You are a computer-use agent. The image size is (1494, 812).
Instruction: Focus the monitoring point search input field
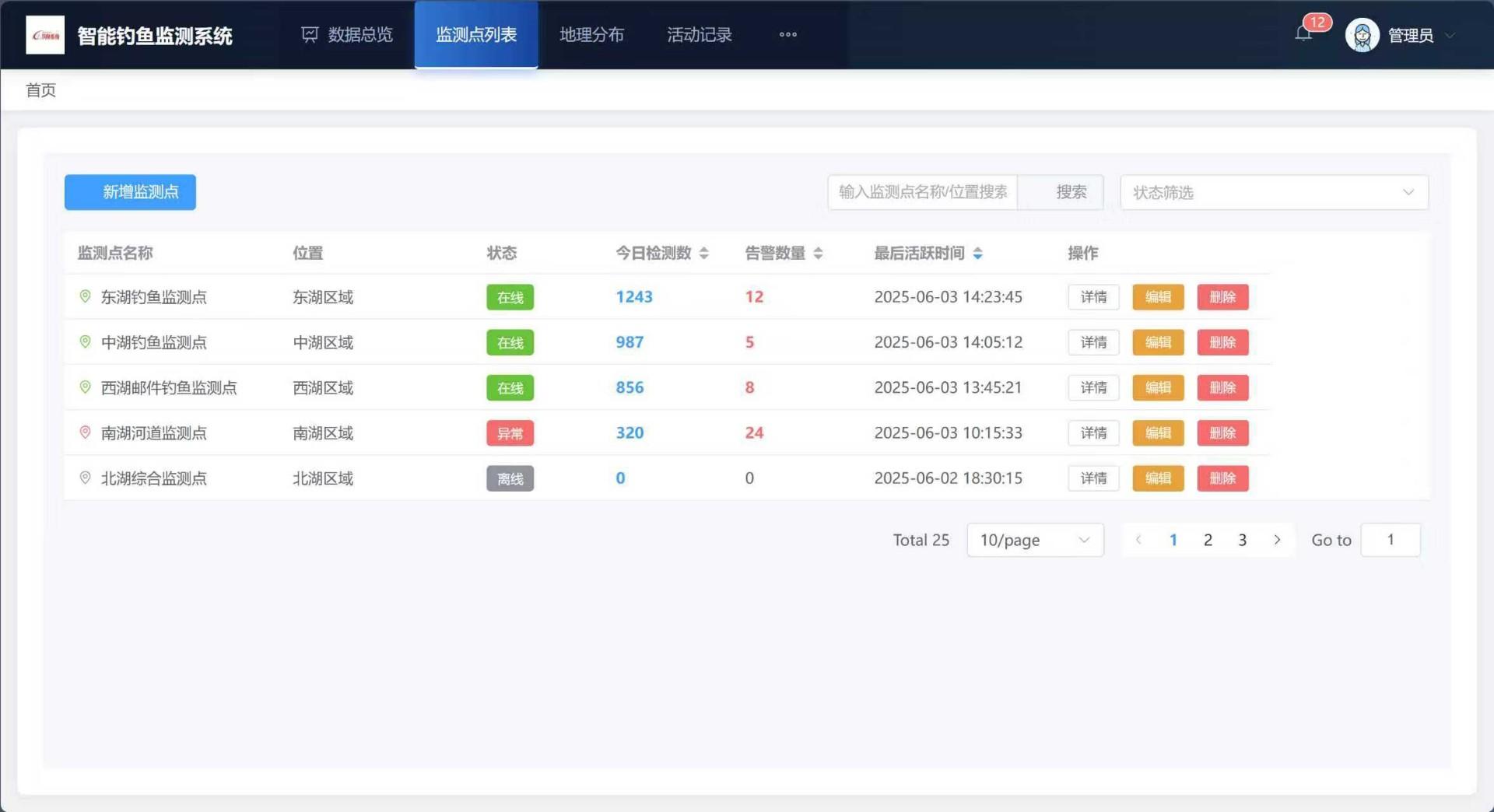tap(922, 192)
